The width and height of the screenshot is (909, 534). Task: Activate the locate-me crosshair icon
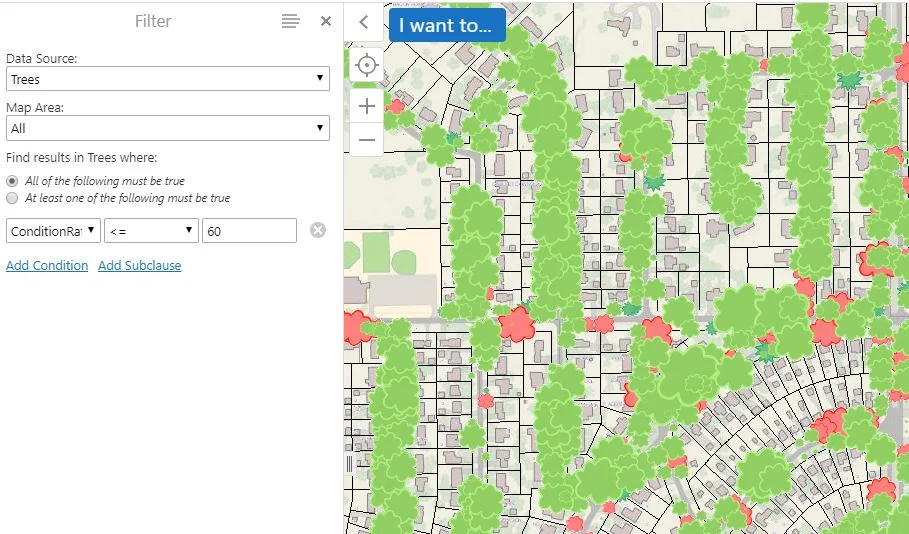[366, 65]
